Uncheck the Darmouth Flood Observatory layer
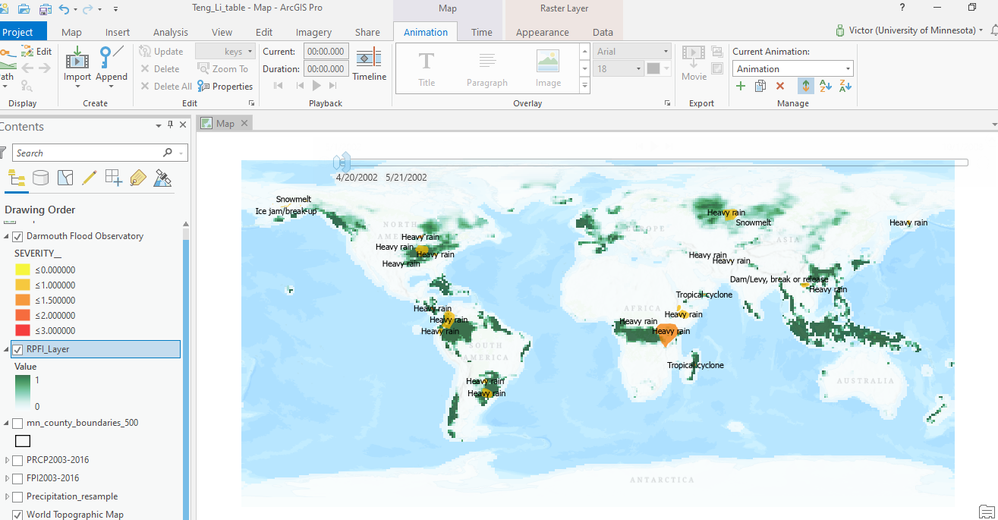The width and height of the screenshot is (998, 520). (x=18, y=236)
